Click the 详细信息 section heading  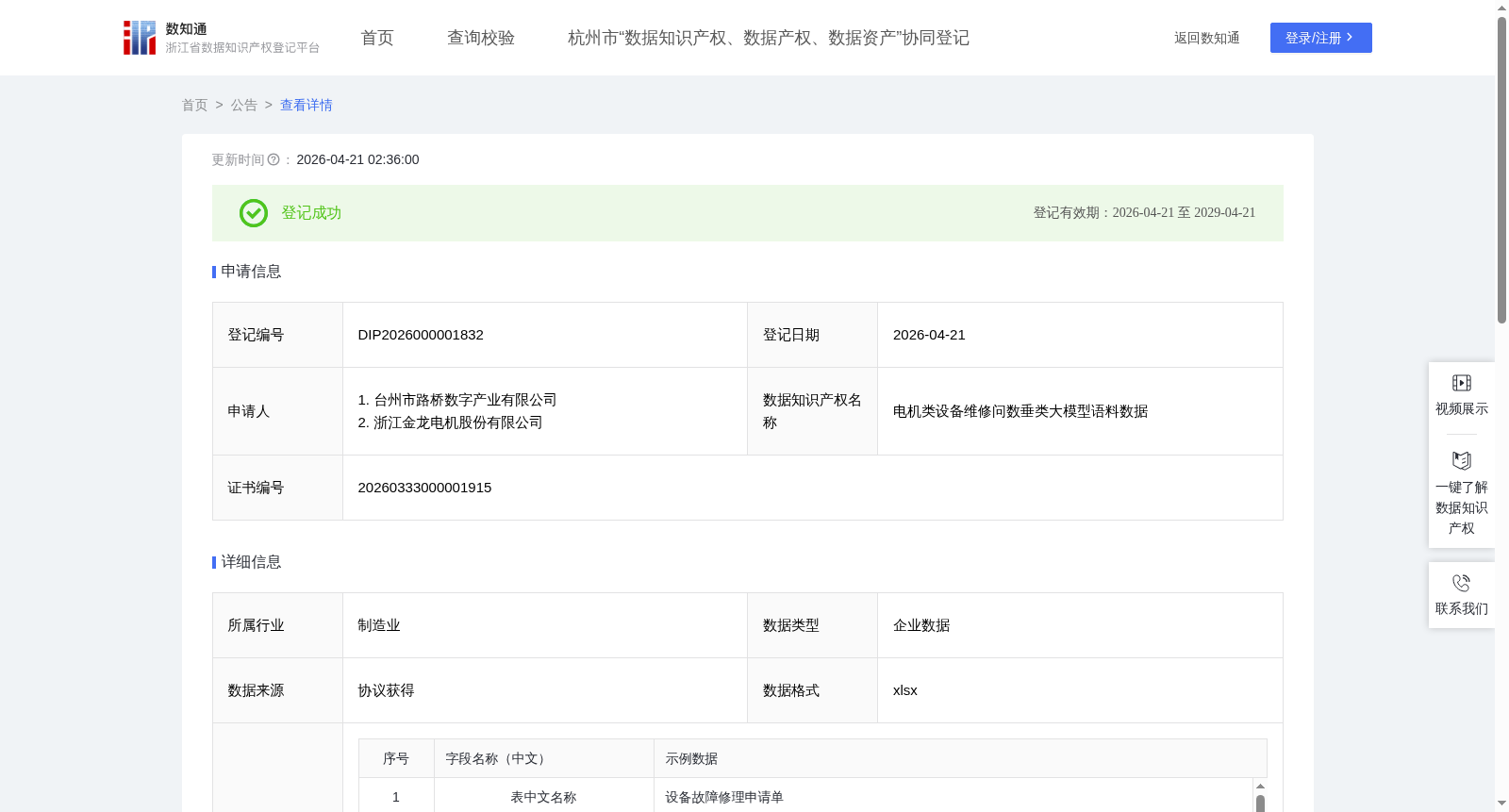[251, 562]
